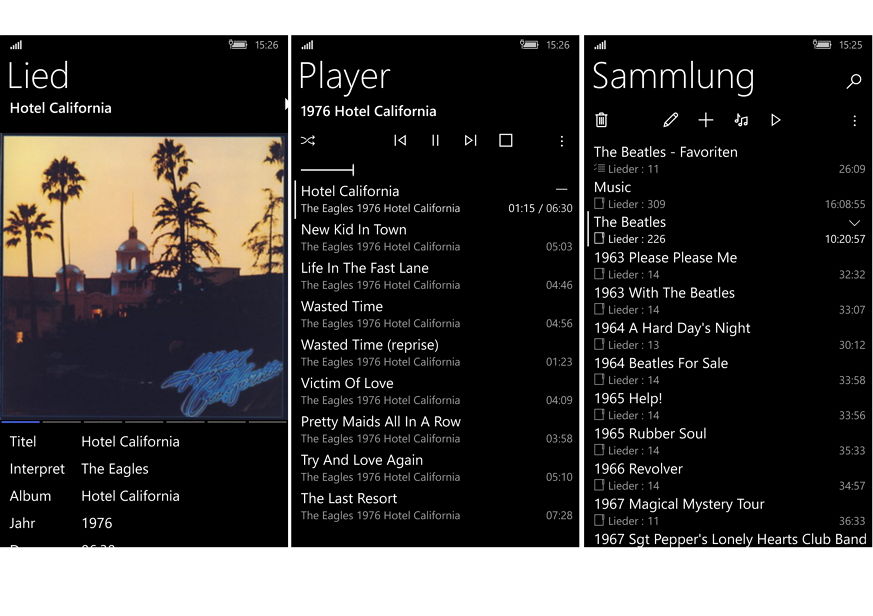Screen dimensions: 873x616
Task: Tick the checkbox for 1963 With The Beatles
Action: (x=599, y=309)
